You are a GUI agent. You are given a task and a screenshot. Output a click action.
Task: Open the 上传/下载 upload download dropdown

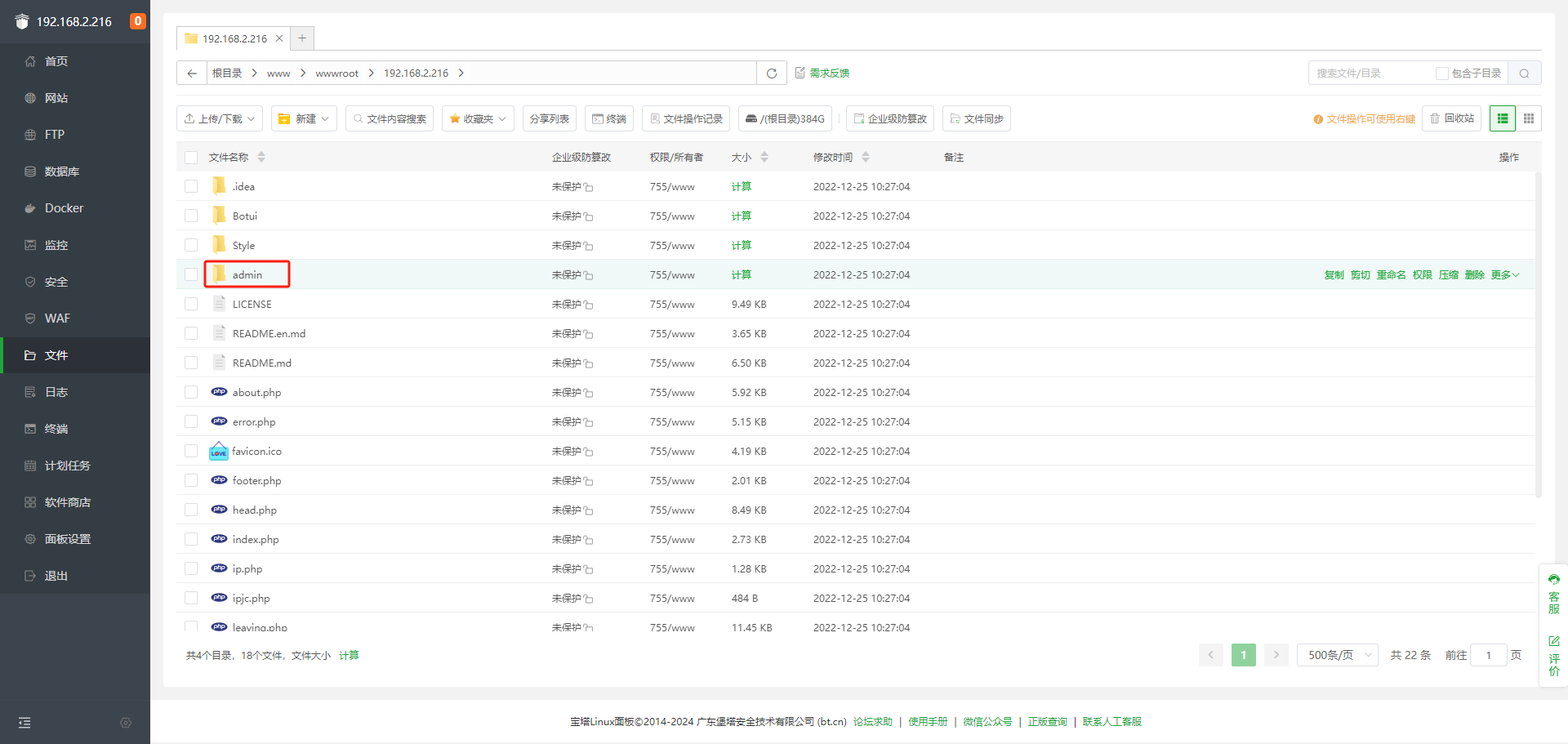(x=220, y=118)
